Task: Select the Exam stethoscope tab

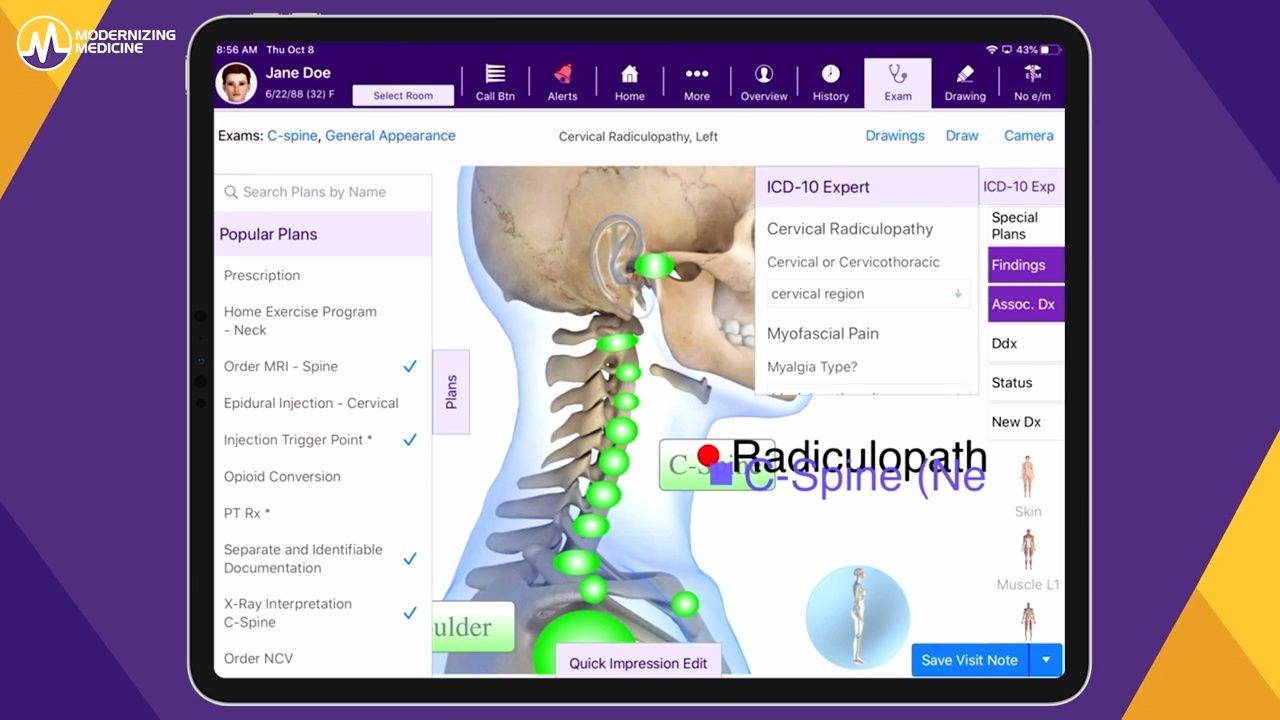Action: click(898, 82)
